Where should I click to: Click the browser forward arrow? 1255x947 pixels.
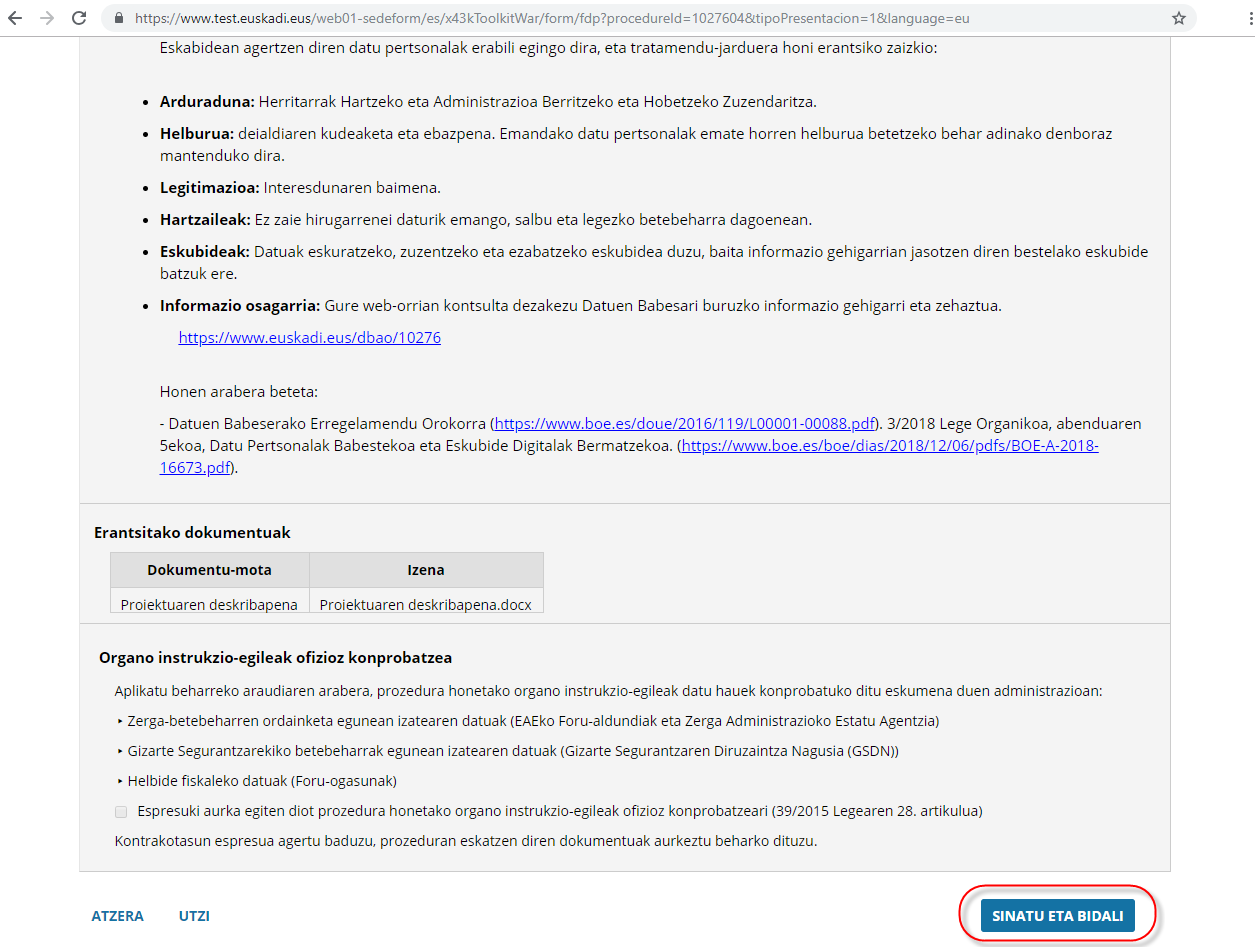coord(47,18)
